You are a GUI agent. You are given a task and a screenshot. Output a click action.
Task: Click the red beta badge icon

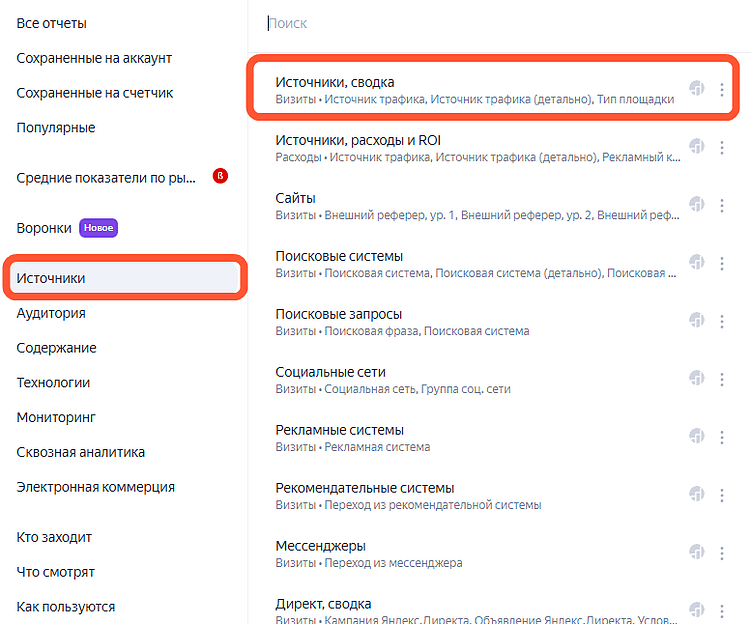[221, 177]
